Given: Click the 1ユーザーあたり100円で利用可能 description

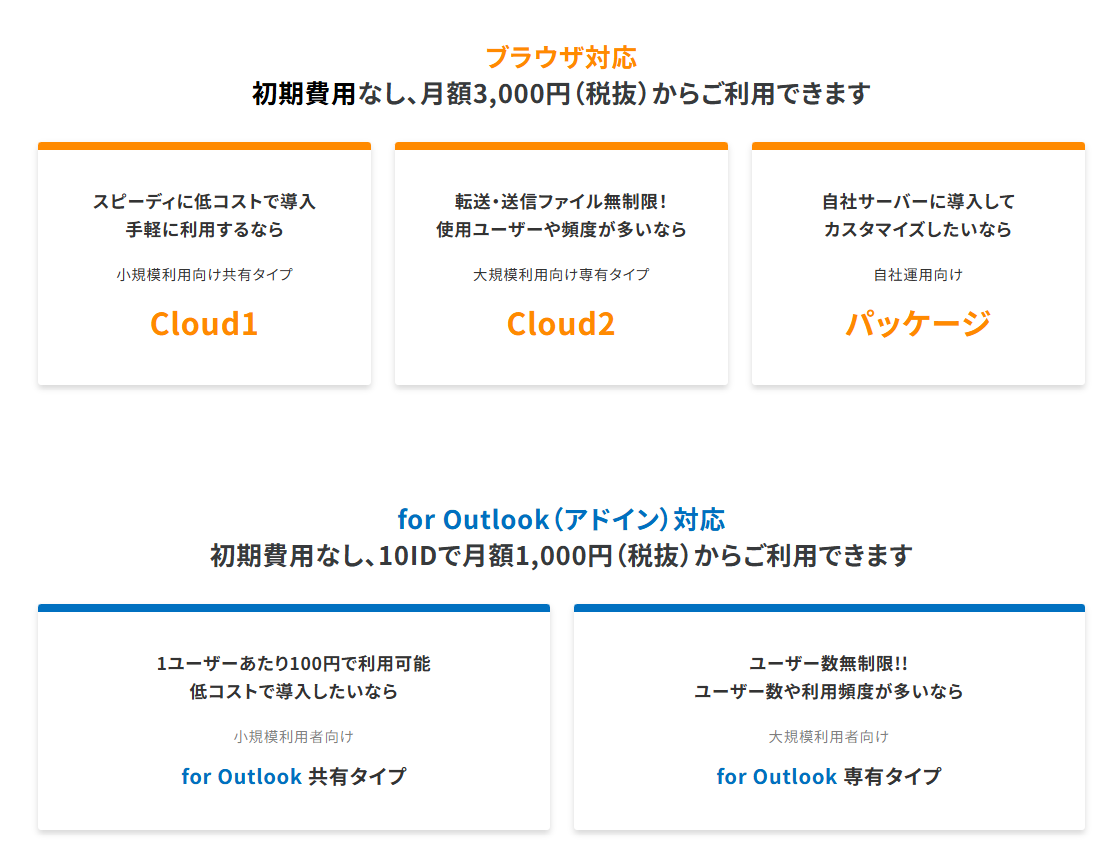Looking at the screenshot, I should pyautogui.click(x=294, y=663).
